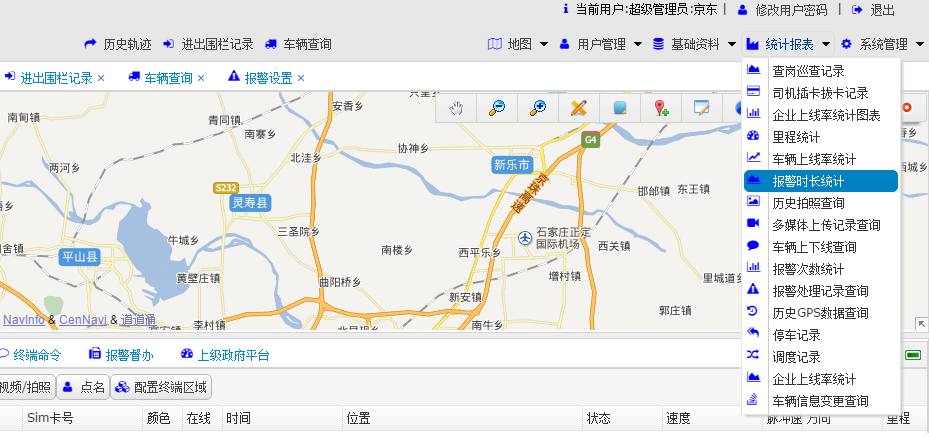The height and width of the screenshot is (439, 929).
Task: Click the add map marker pin tool
Action: 661,108
